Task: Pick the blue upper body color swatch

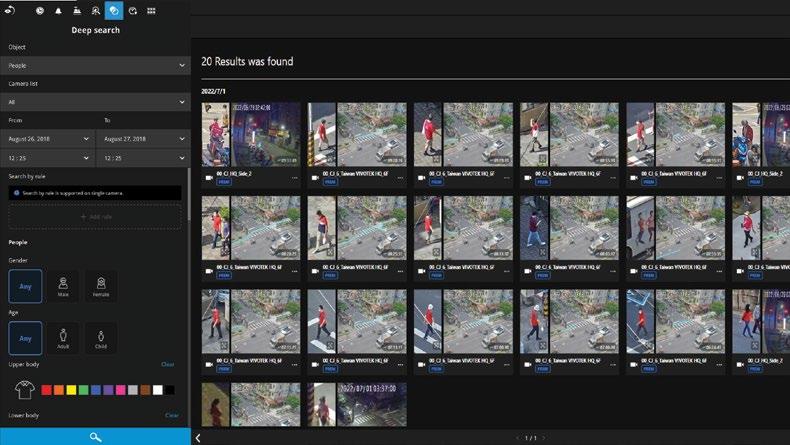Action: [x=96, y=390]
